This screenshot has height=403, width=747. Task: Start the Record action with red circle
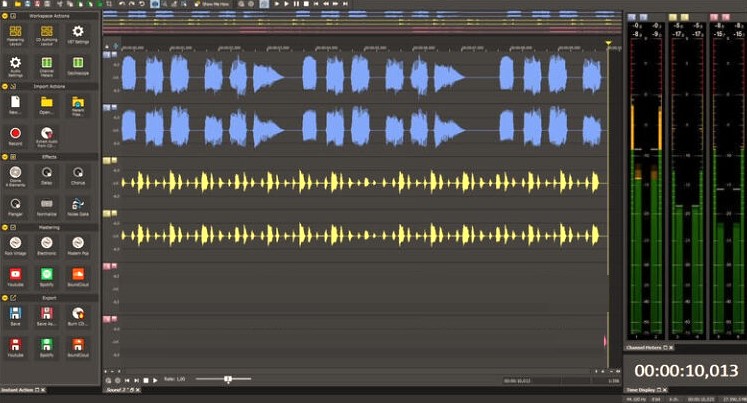coord(15,136)
